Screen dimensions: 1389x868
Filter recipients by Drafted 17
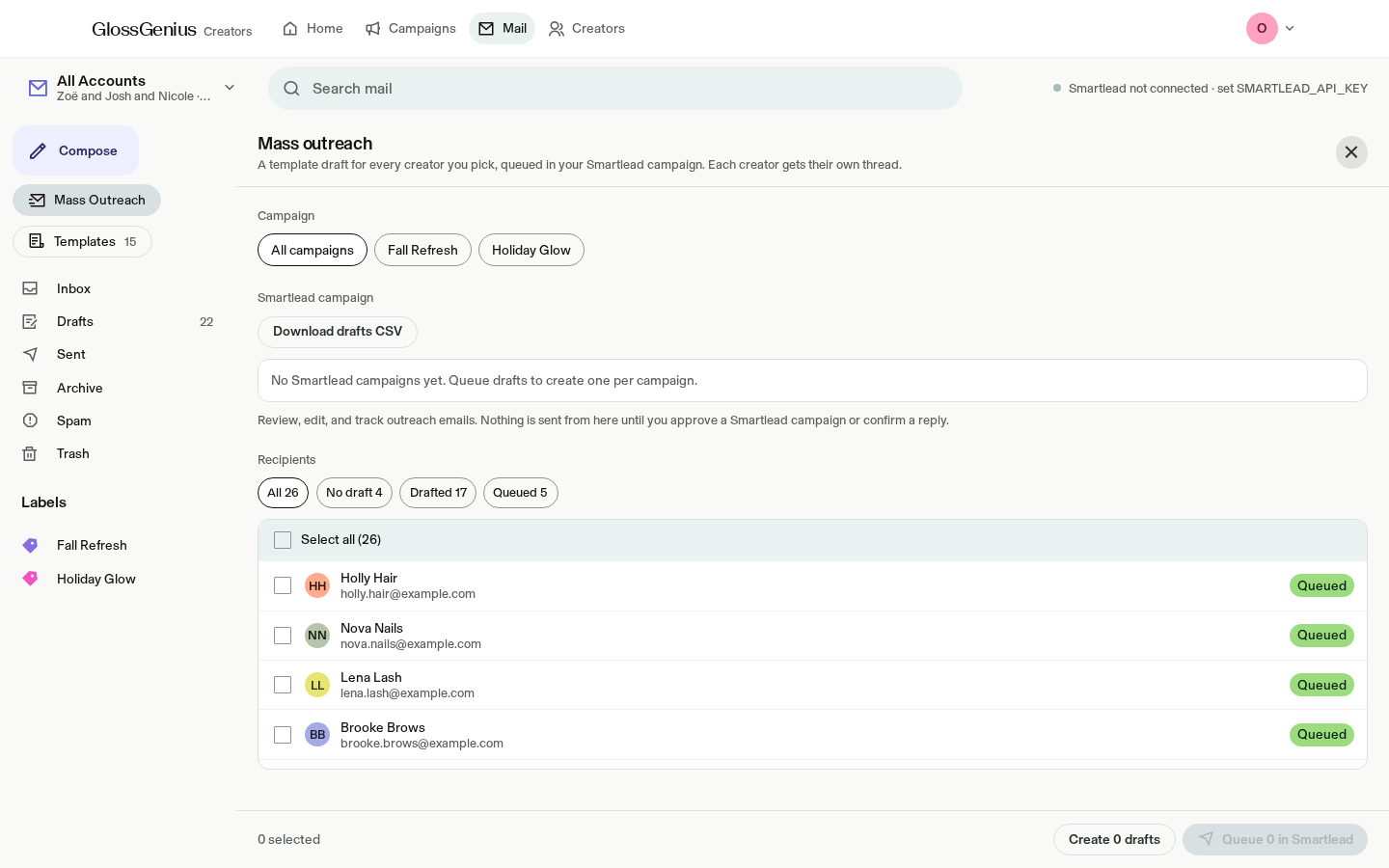pos(438,493)
